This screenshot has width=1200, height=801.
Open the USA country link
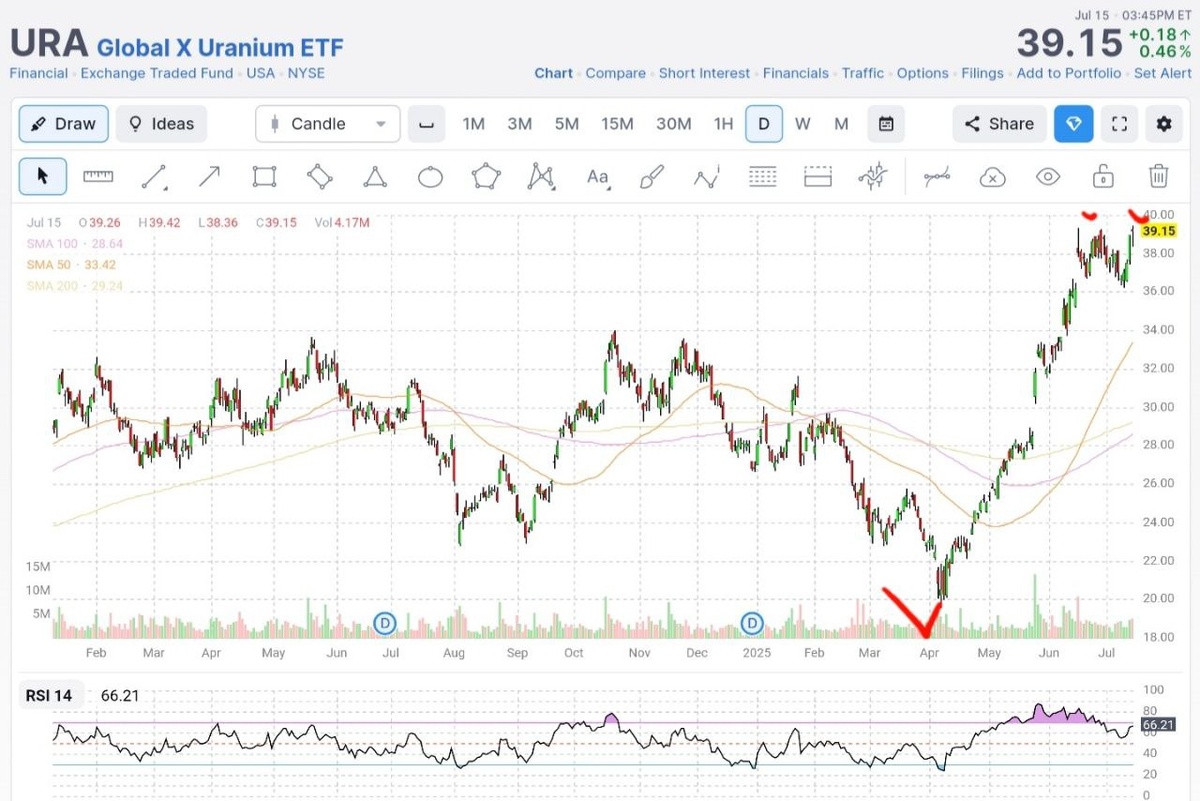pyautogui.click(x=260, y=73)
